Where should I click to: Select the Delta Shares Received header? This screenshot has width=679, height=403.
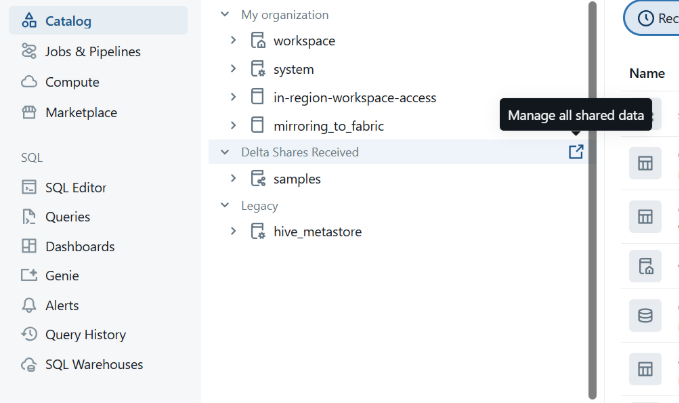[x=300, y=152]
